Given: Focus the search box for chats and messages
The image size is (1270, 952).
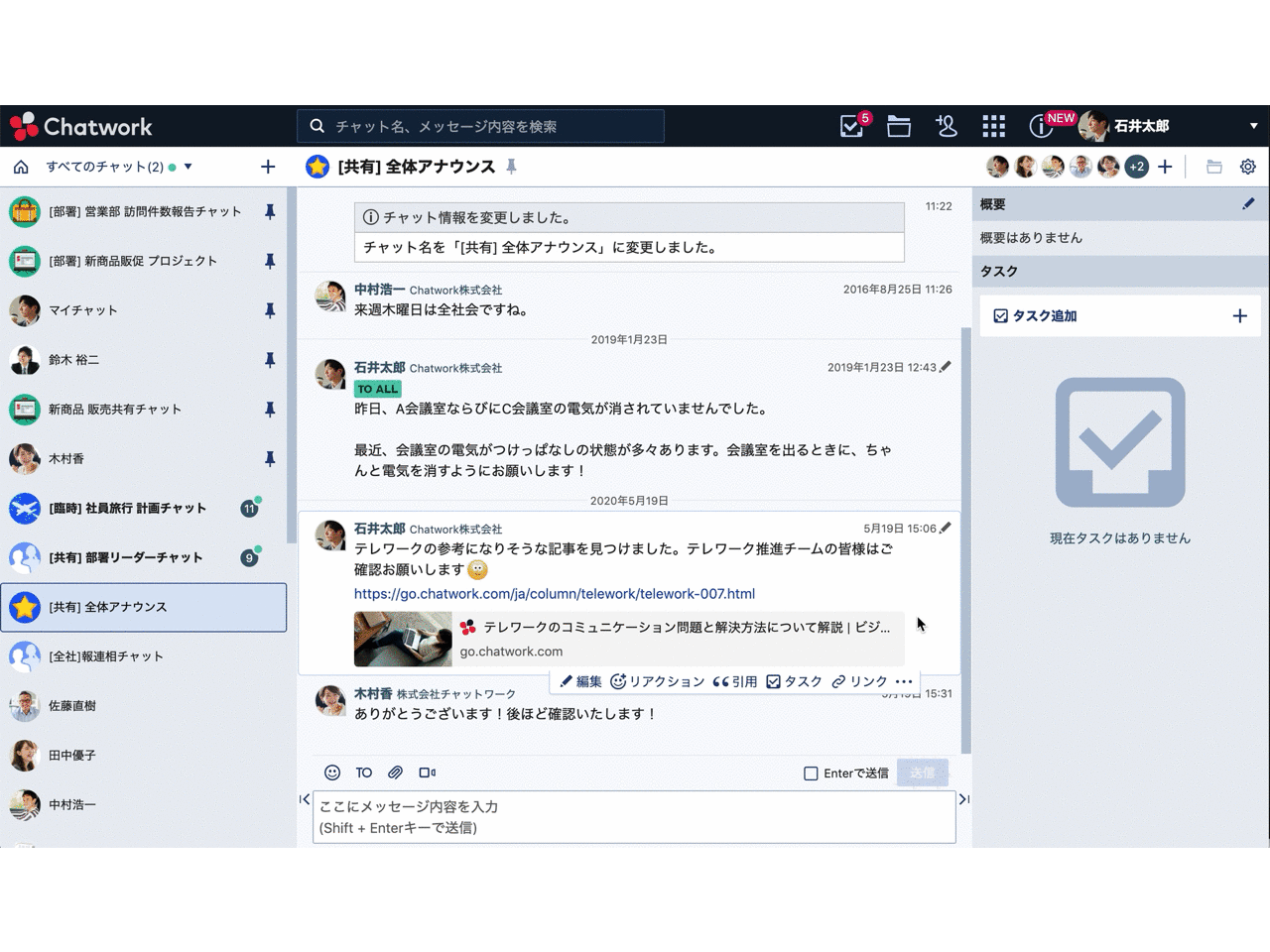Looking at the screenshot, I should click(x=480, y=126).
